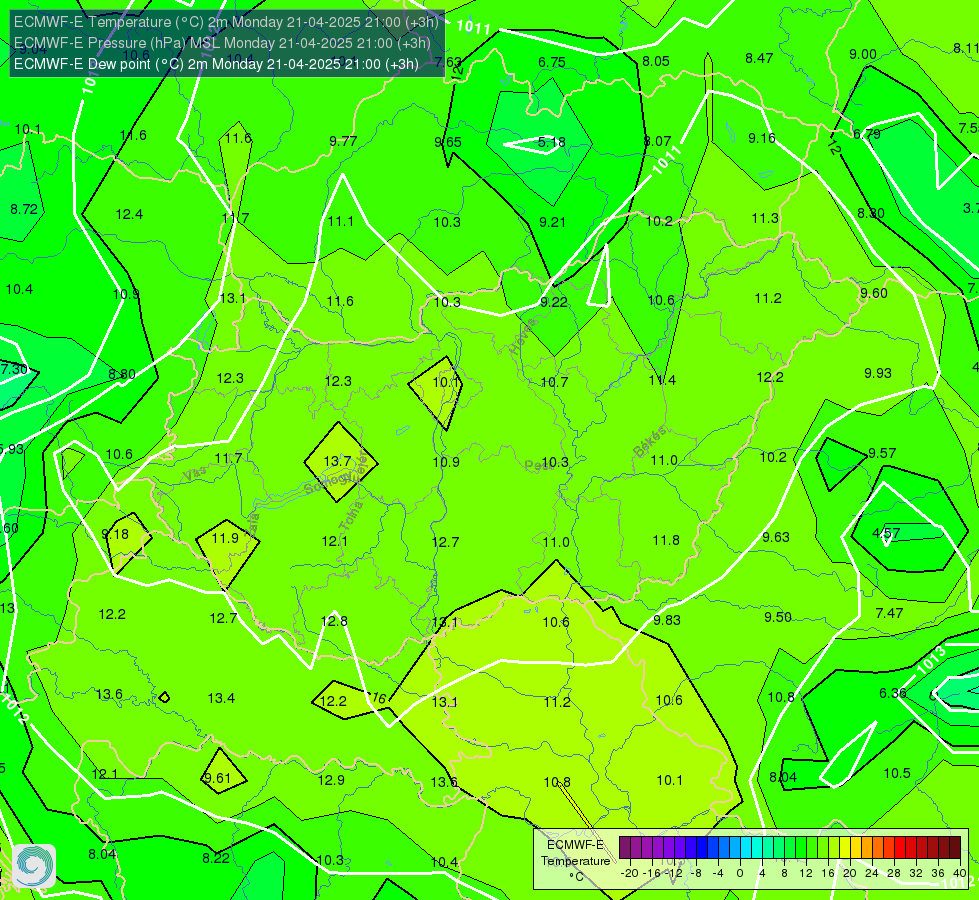Image resolution: width=979 pixels, height=900 pixels.
Task: Click the 5.18 temperature value
Action: [x=552, y=142]
